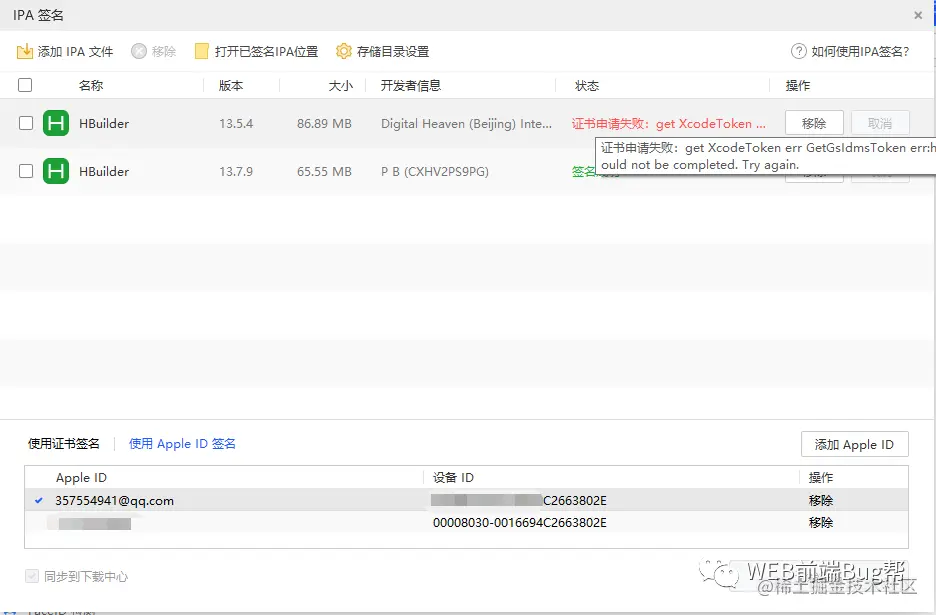Check the HBuilder 13.5.4 row checkbox
This screenshot has height=615, width=936.
point(26,123)
